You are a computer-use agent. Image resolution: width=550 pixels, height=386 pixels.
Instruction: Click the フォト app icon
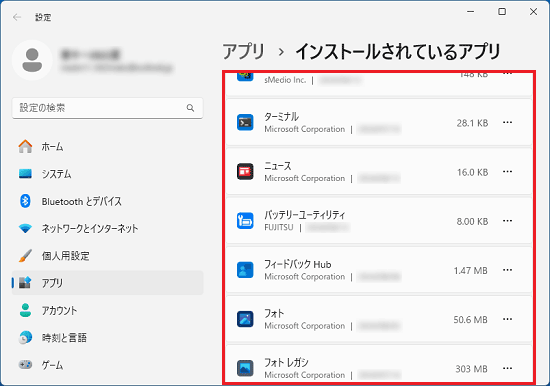pos(245,319)
